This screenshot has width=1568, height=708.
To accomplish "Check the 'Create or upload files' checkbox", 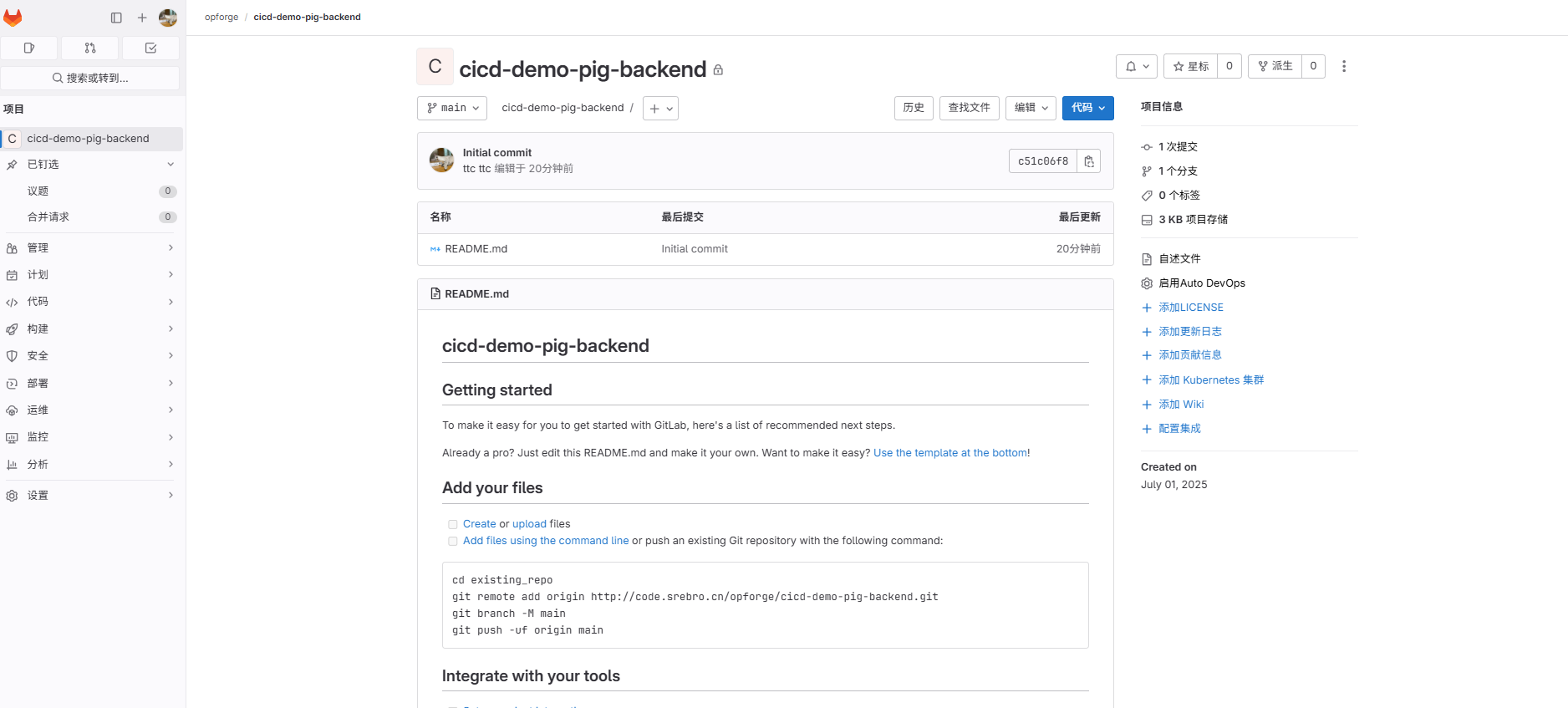I will point(453,525).
